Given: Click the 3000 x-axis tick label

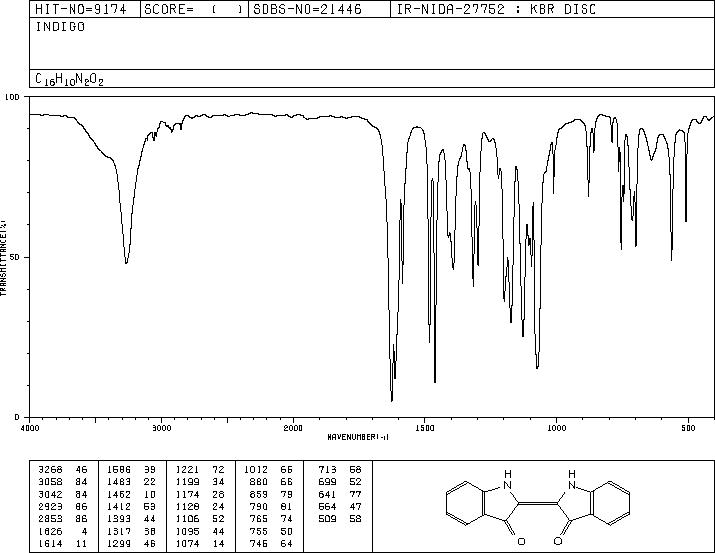Looking at the screenshot, I should [x=161, y=428].
